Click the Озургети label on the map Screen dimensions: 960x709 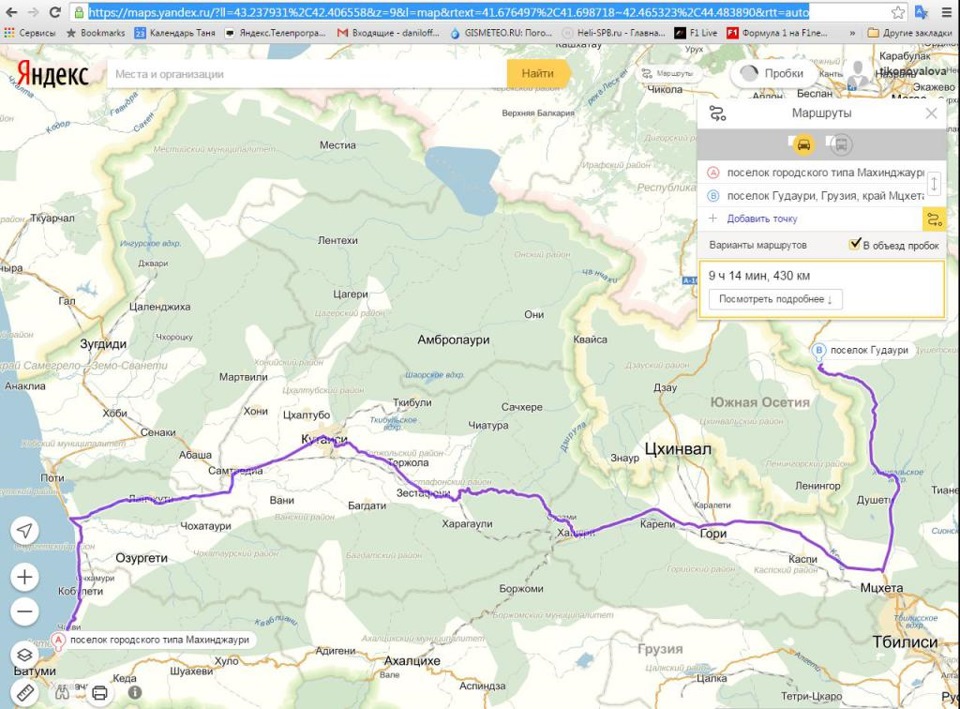coord(141,558)
